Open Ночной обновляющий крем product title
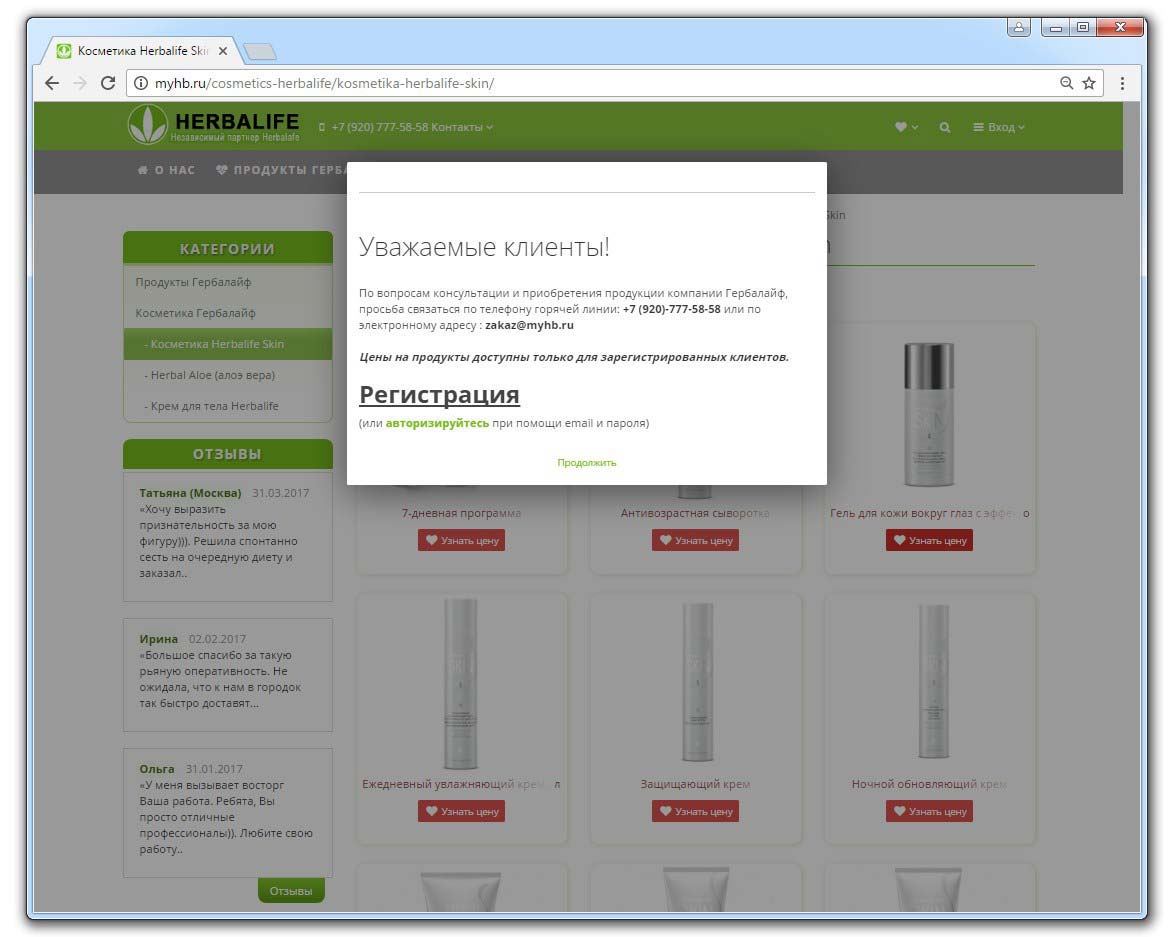 (x=930, y=785)
